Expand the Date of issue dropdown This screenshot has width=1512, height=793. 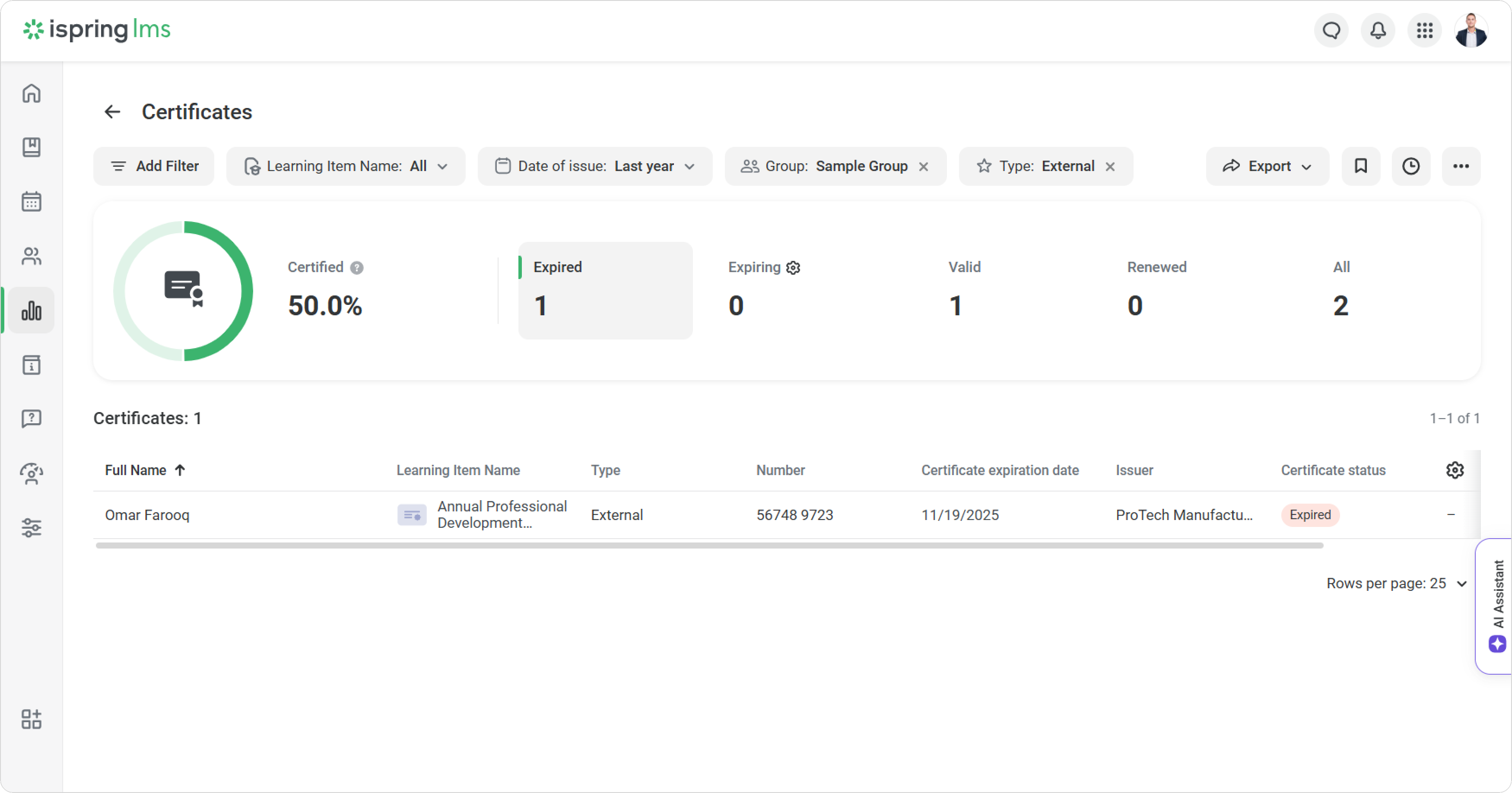594,166
